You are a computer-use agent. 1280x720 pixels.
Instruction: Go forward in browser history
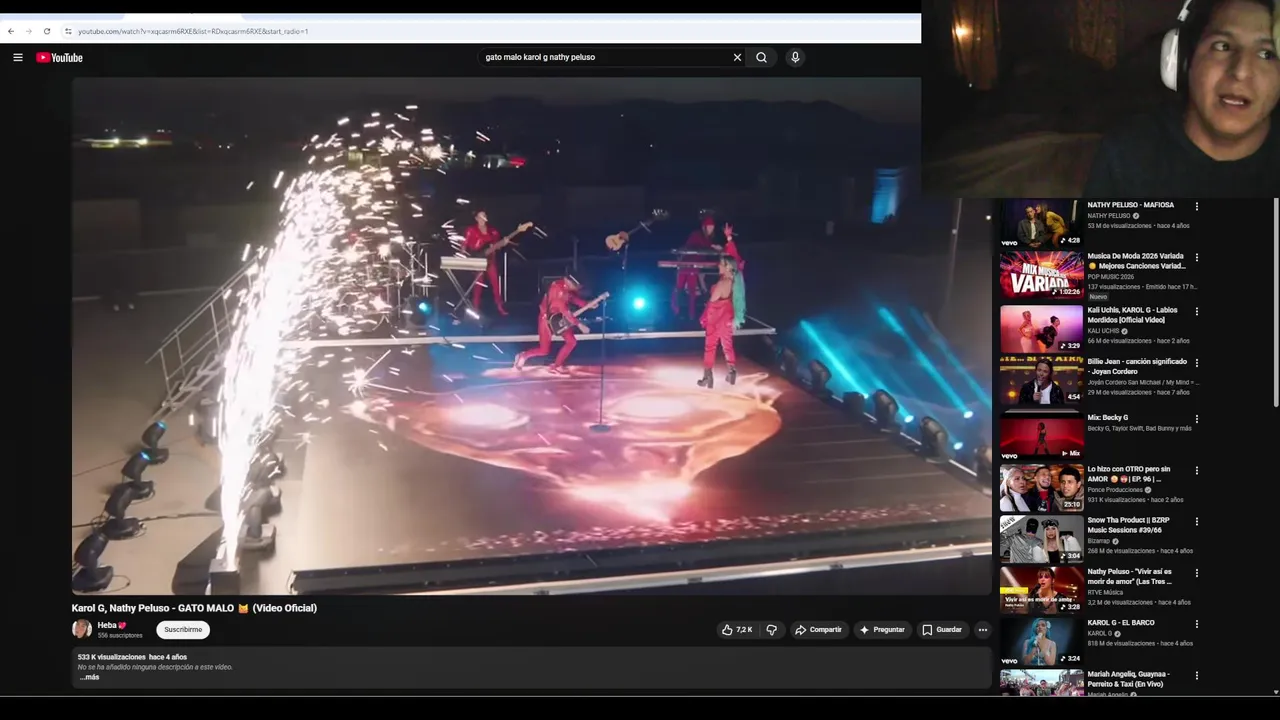coord(28,31)
